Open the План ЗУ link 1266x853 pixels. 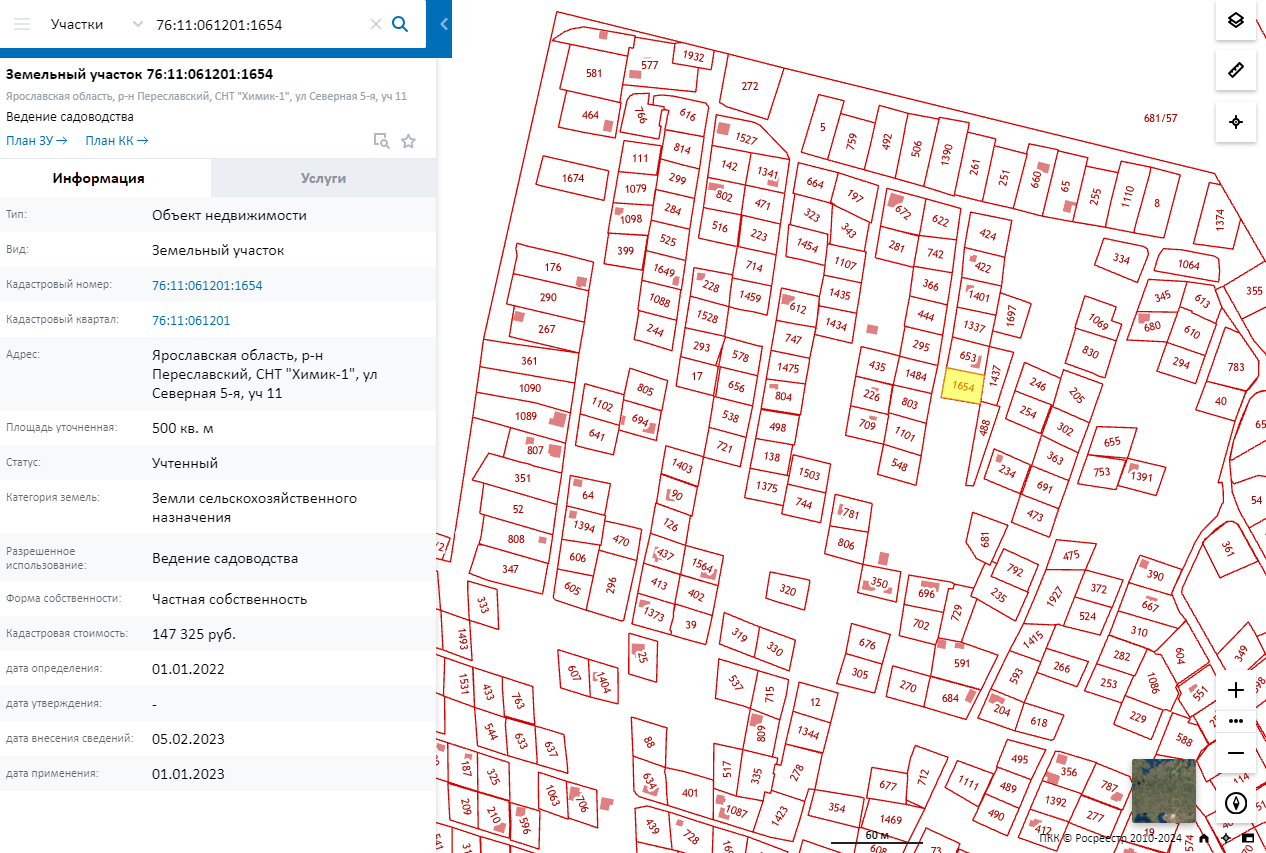coord(37,141)
